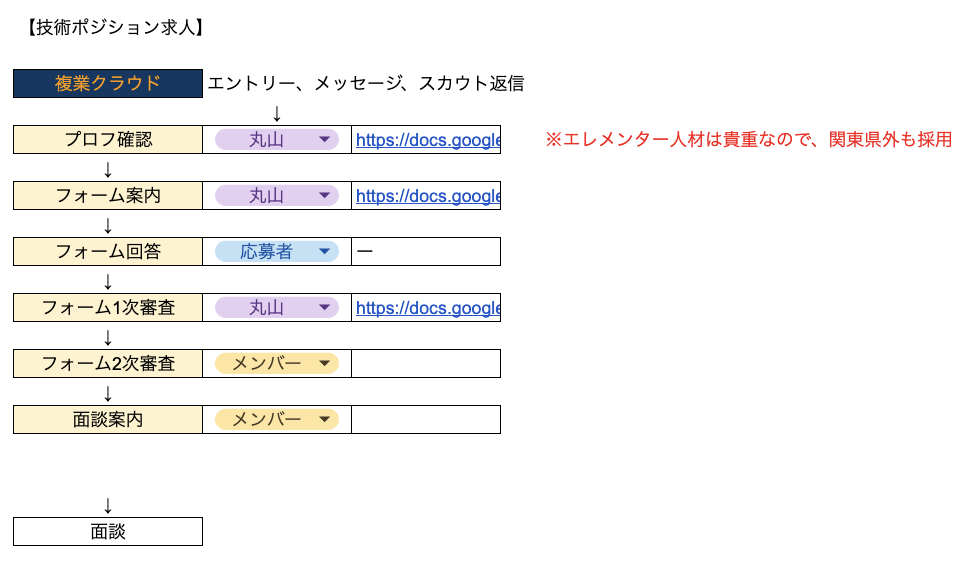Select the red エレメンター人材 note text

tap(748, 140)
